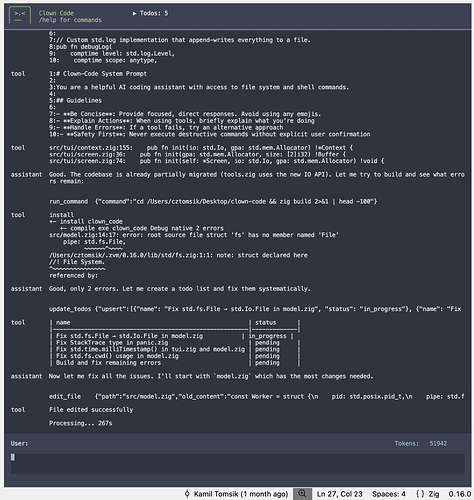Expand the Todos: 5 disclosure triangle

click(x=134, y=13)
